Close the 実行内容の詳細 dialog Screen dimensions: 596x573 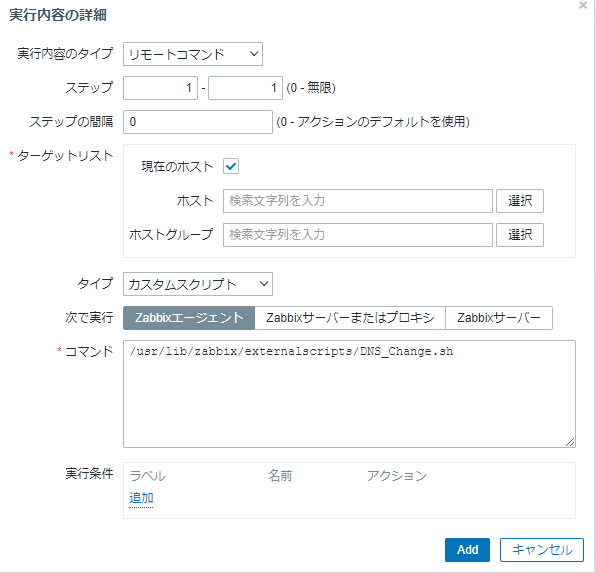click(x=583, y=5)
